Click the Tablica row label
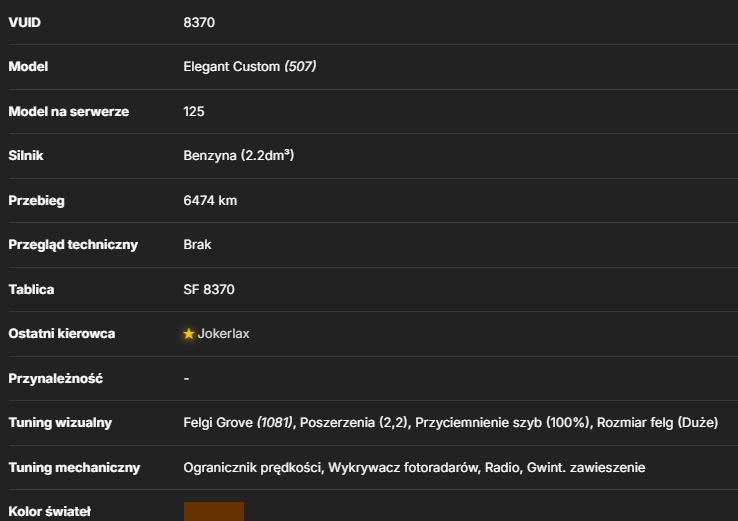Image resolution: width=738 pixels, height=521 pixels. [31, 289]
